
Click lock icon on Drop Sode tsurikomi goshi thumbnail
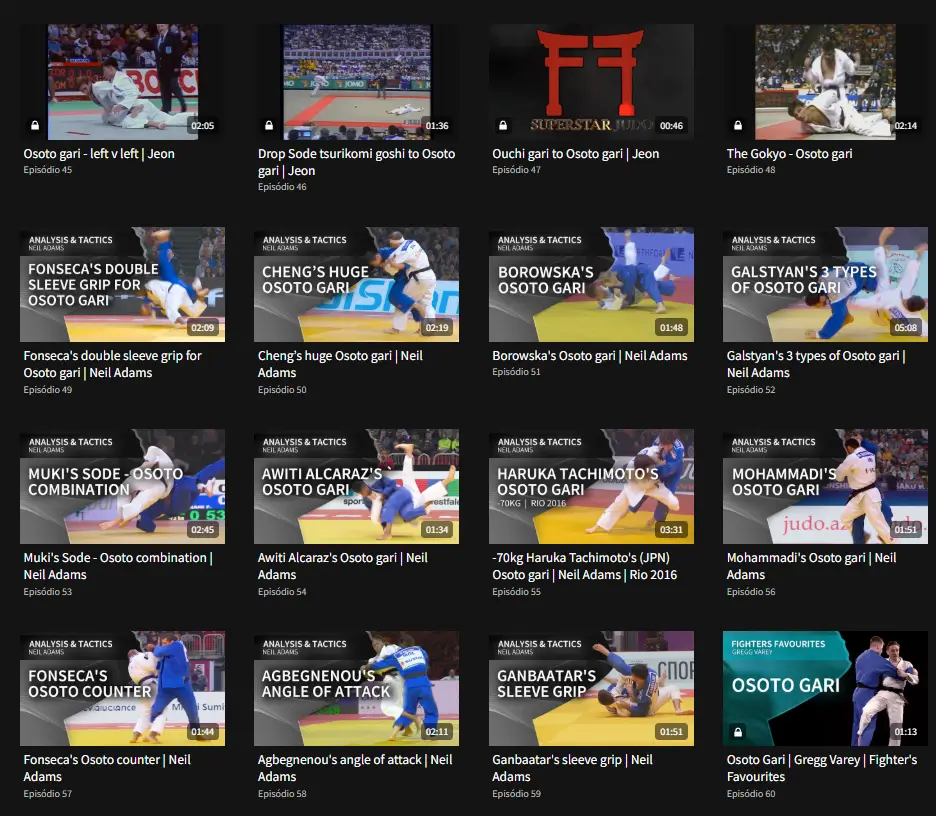tap(269, 125)
